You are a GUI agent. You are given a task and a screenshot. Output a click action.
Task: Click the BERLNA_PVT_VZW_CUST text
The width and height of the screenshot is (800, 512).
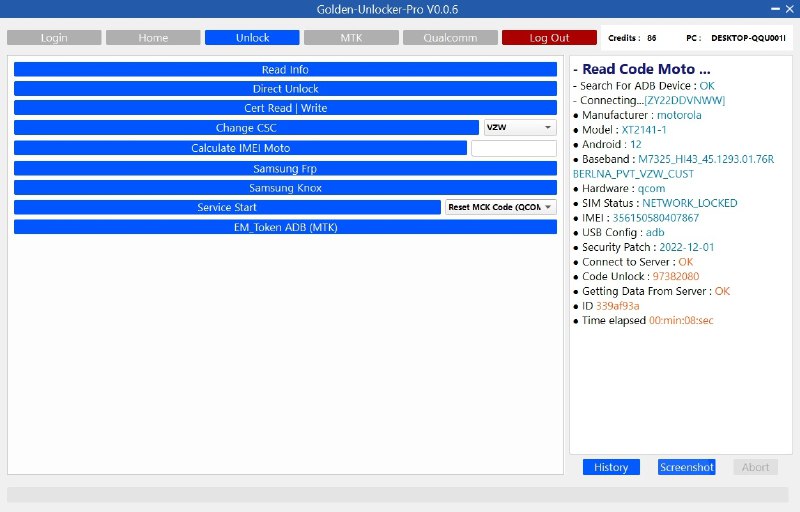click(x=633, y=174)
